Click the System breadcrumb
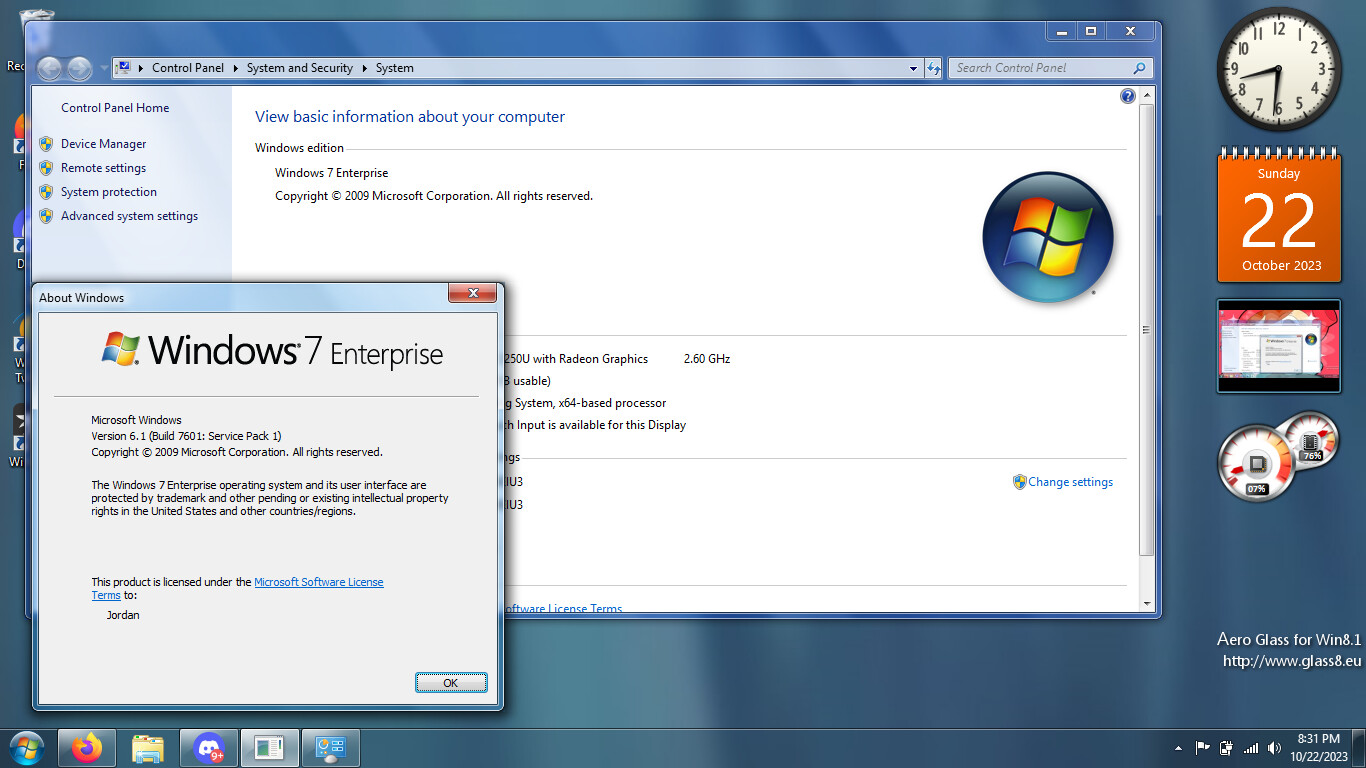 [x=395, y=68]
